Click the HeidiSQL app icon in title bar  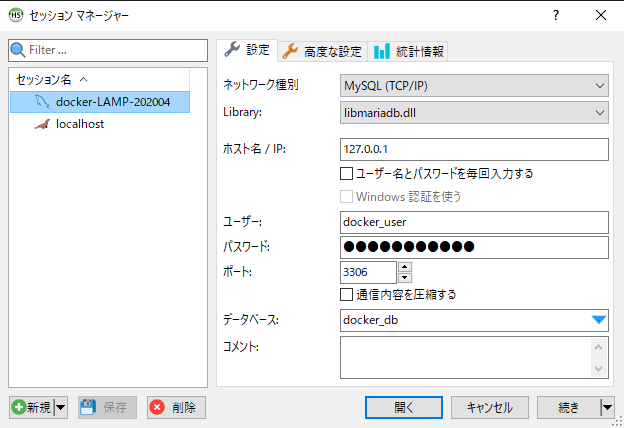[16, 15]
